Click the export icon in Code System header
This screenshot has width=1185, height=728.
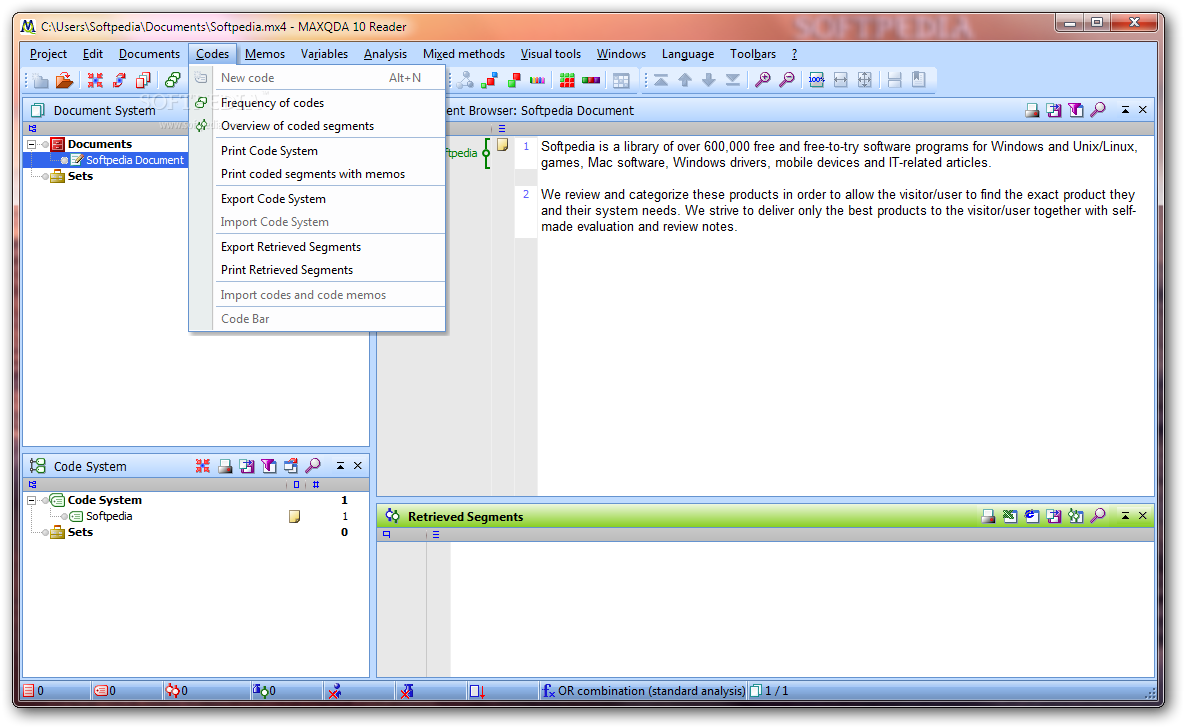click(x=247, y=466)
